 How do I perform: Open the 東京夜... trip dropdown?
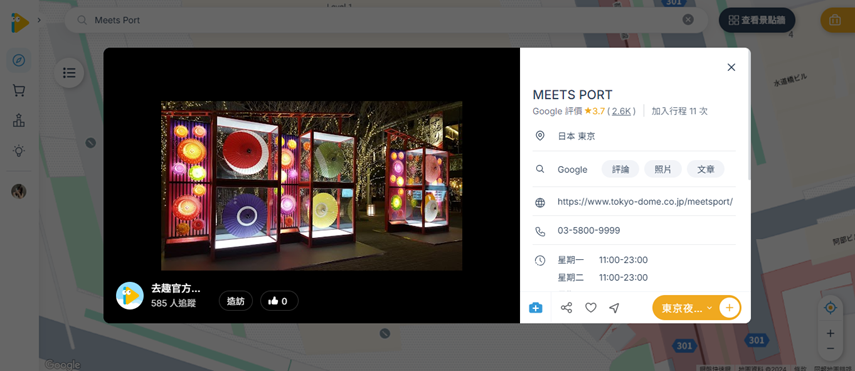click(x=686, y=308)
